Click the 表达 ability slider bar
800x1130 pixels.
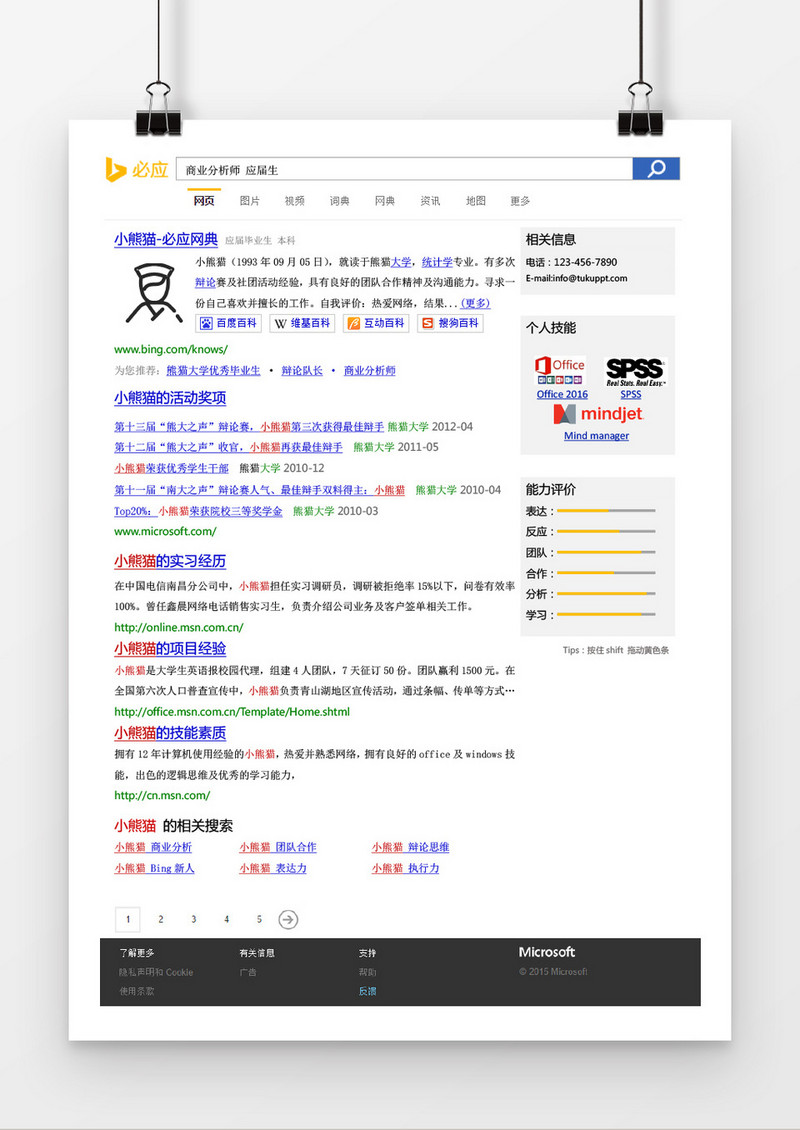point(606,511)
